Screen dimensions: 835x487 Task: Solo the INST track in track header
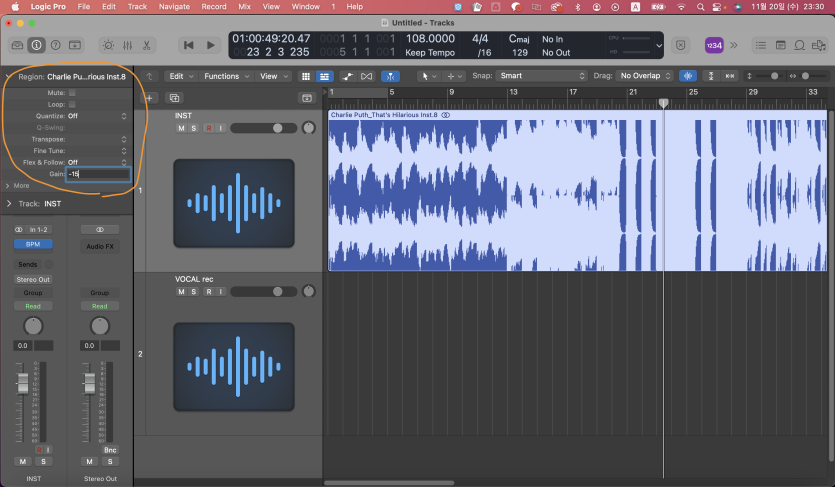195,128
